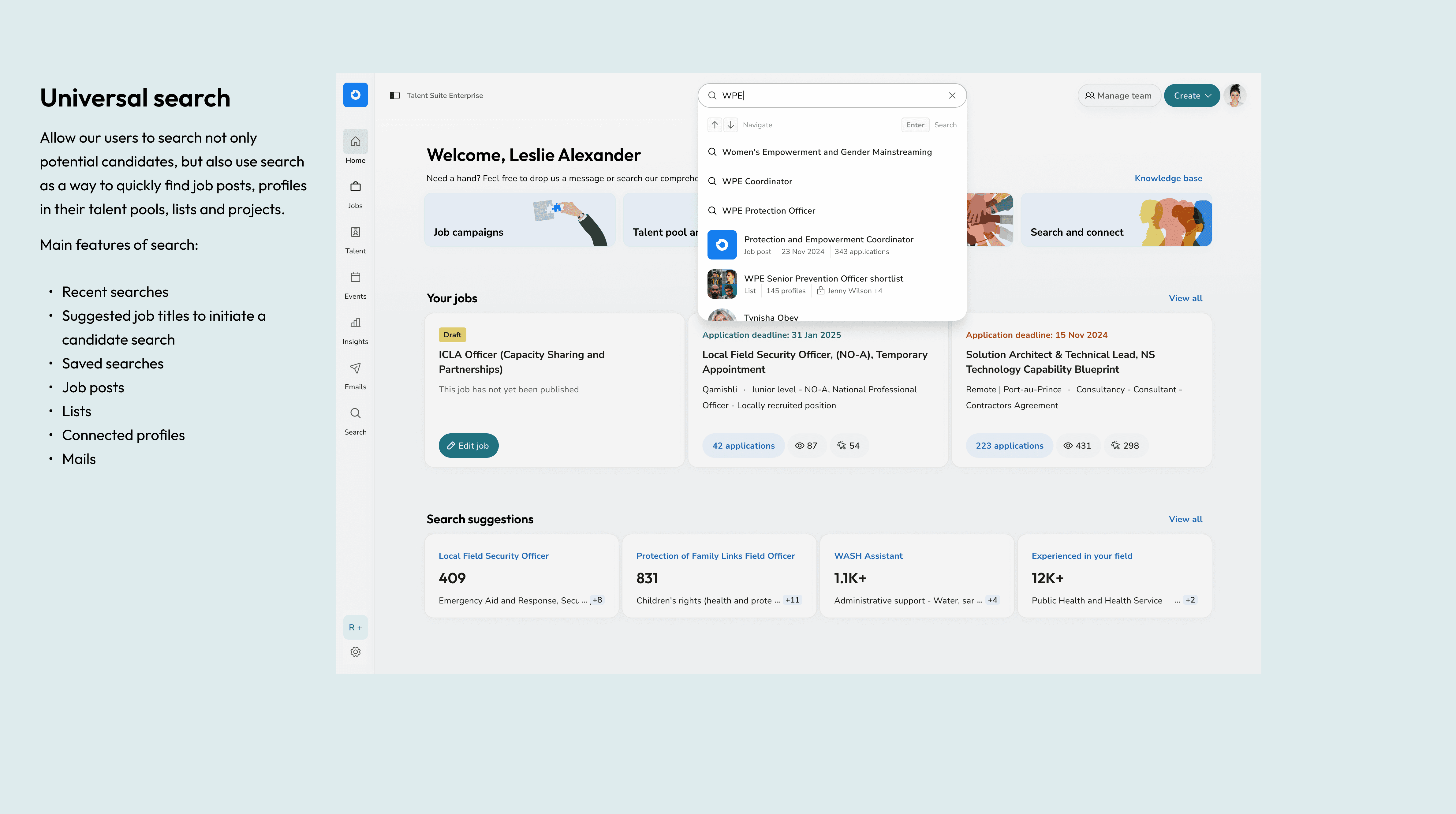Screen dimensions: 1456x814
Task: Open Insights chart icon
Action: [355, 323]
